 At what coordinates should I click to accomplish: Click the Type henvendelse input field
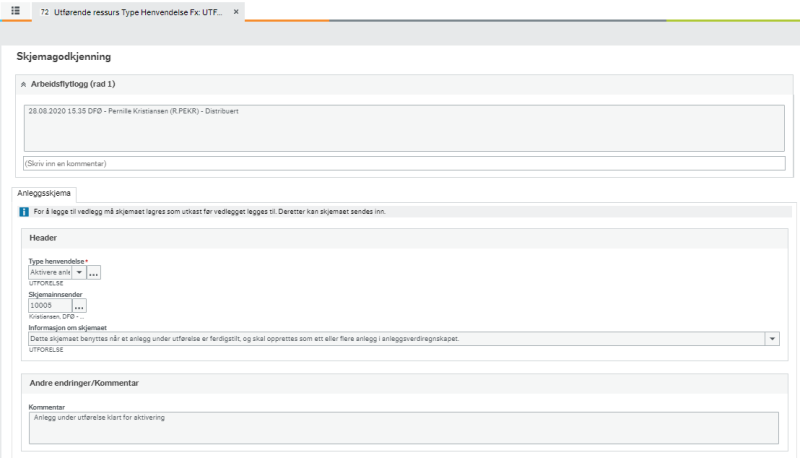50,272
